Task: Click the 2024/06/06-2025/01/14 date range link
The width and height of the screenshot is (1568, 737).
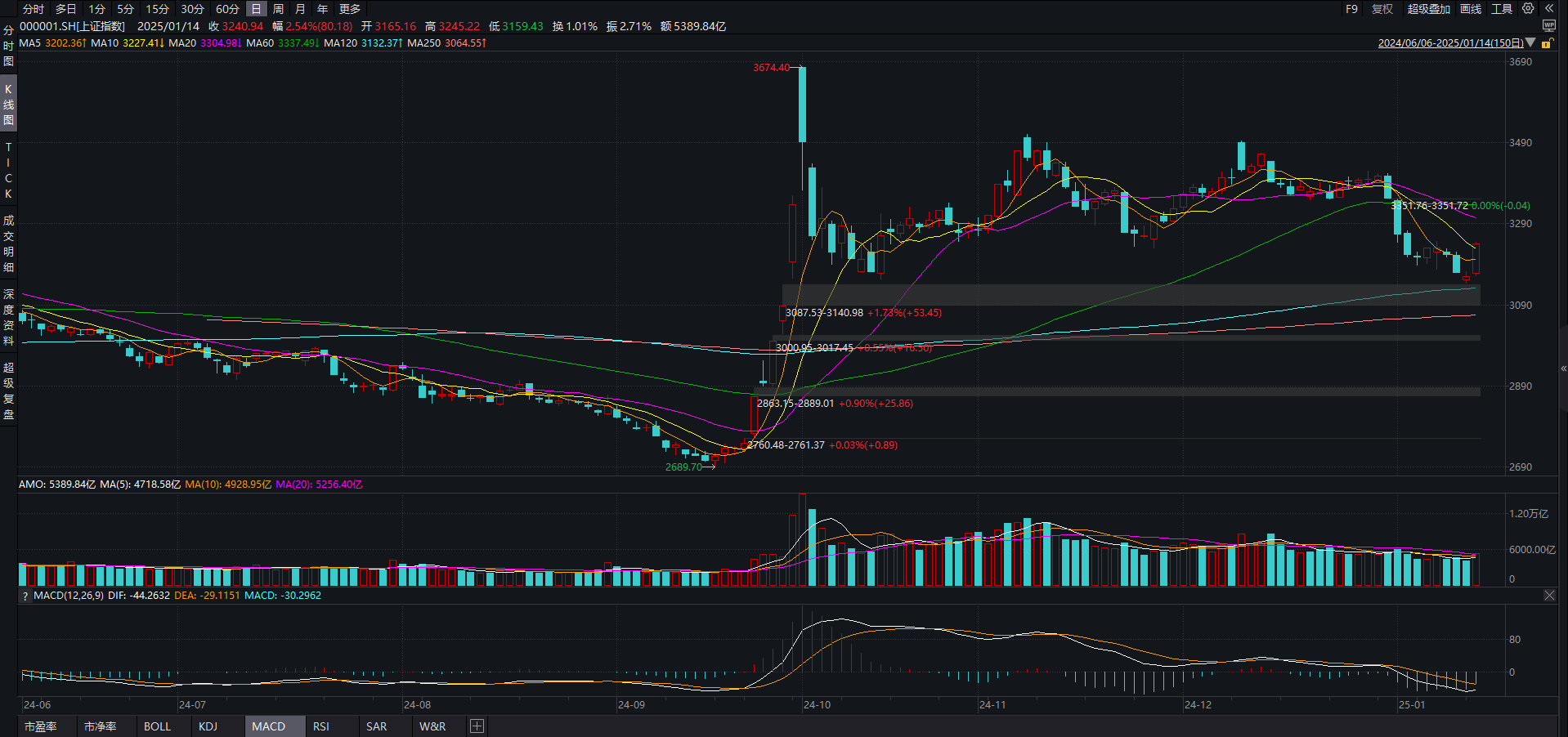Action: (1450, 43)
